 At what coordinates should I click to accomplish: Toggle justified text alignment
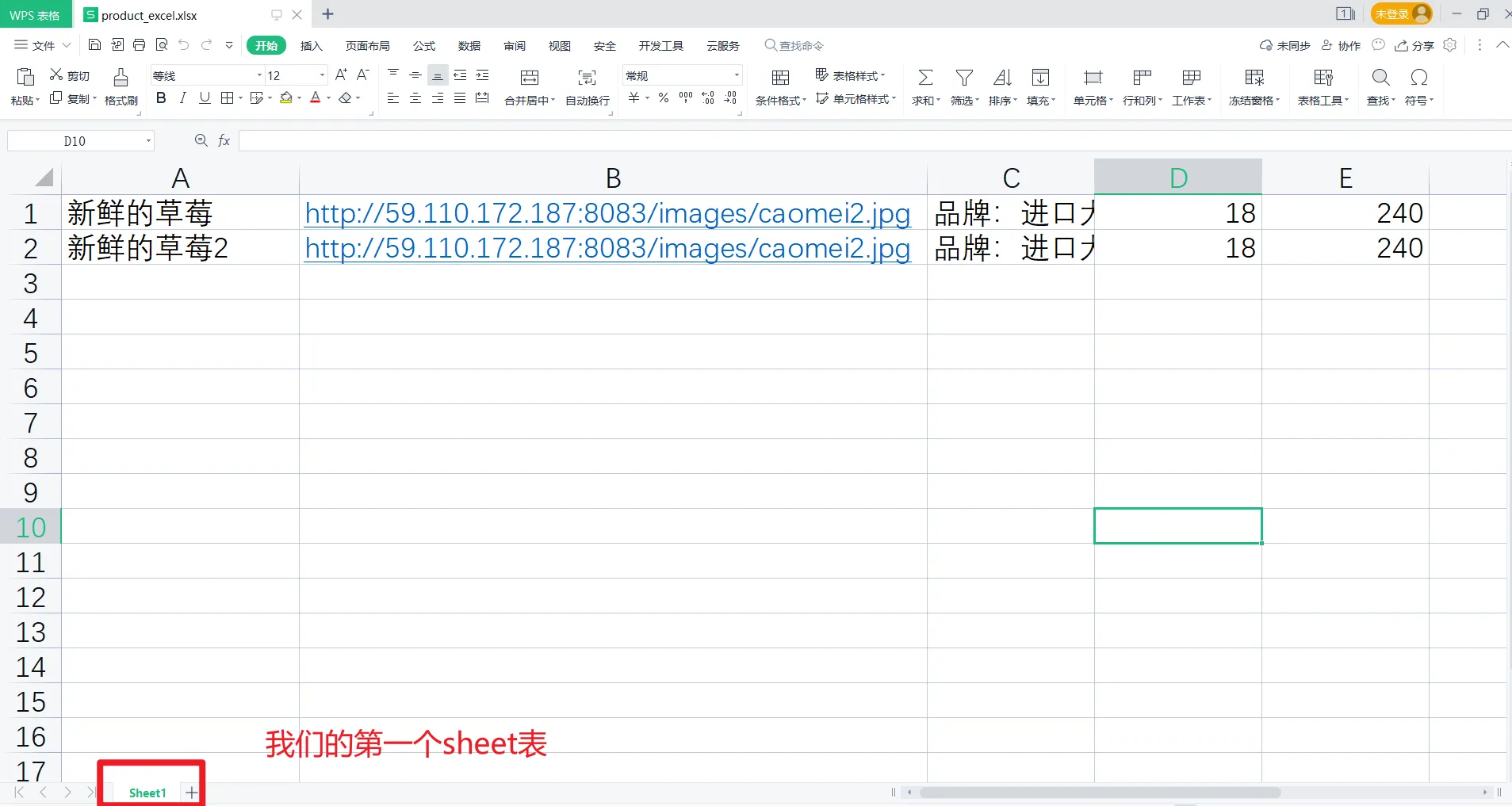[x=460, y=98]
